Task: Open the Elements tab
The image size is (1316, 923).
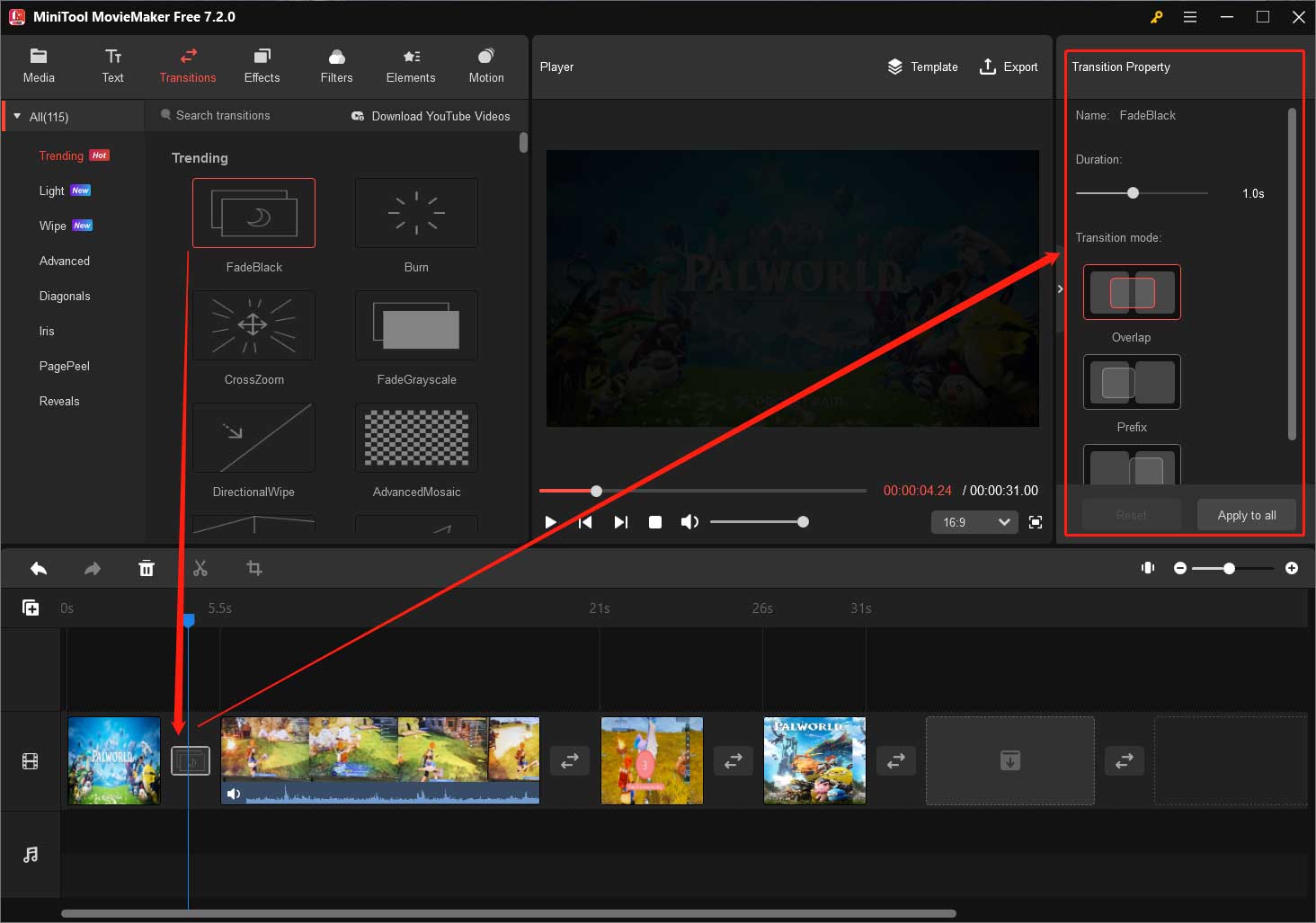Action: (411, 67)
